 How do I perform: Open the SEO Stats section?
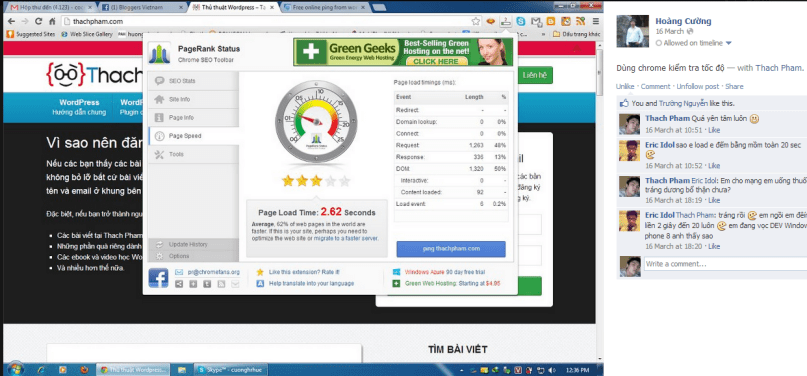tap(194, 81)
